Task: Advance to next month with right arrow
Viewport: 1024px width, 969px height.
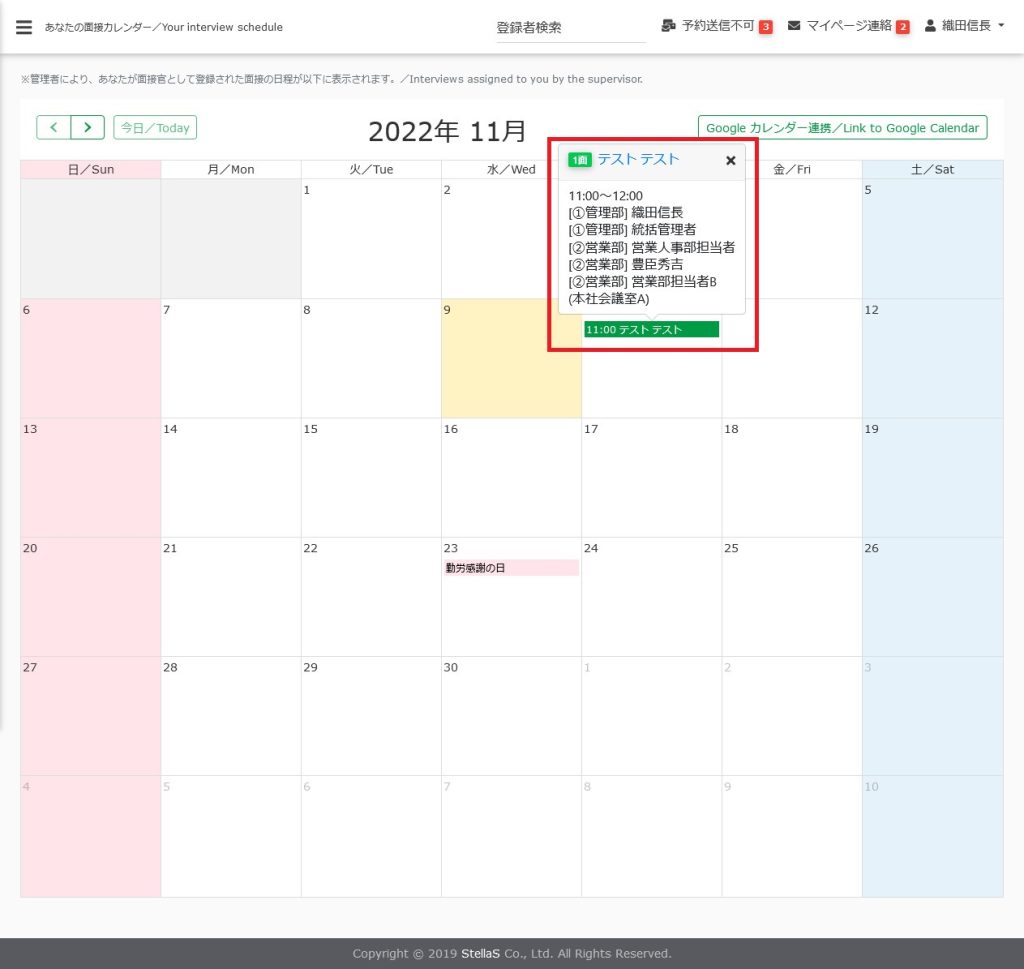Action: [x=88, y=128]
